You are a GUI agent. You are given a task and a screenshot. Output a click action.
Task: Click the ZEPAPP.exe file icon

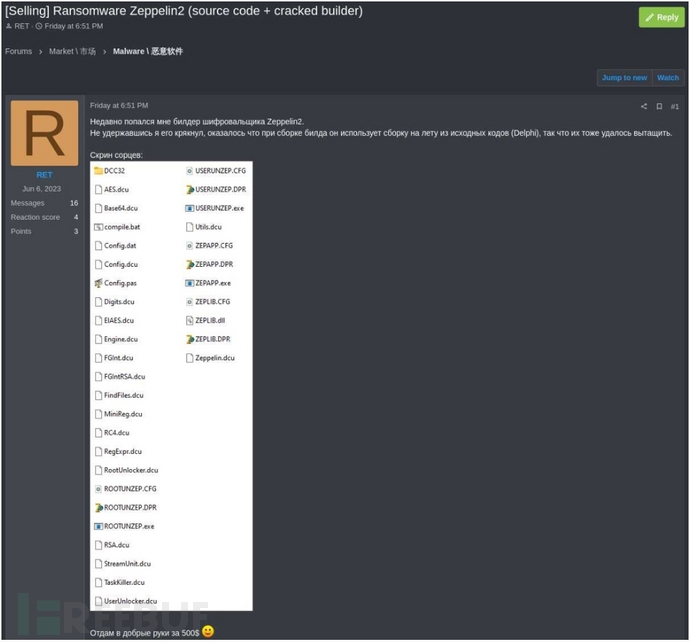coord(190,283)
